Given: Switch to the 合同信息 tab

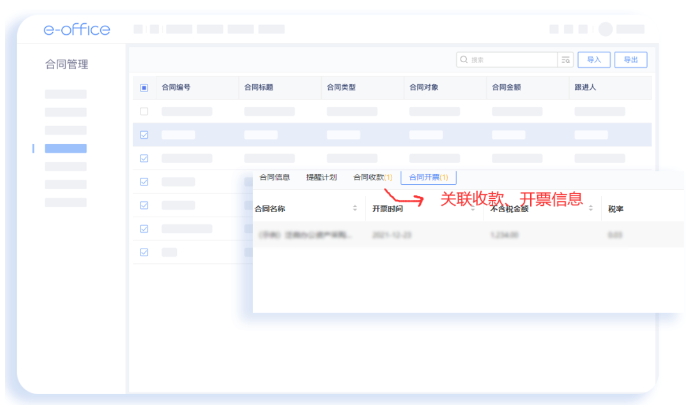Looking at the screenshot, I should pyautogui.click(x=274, y=177).
